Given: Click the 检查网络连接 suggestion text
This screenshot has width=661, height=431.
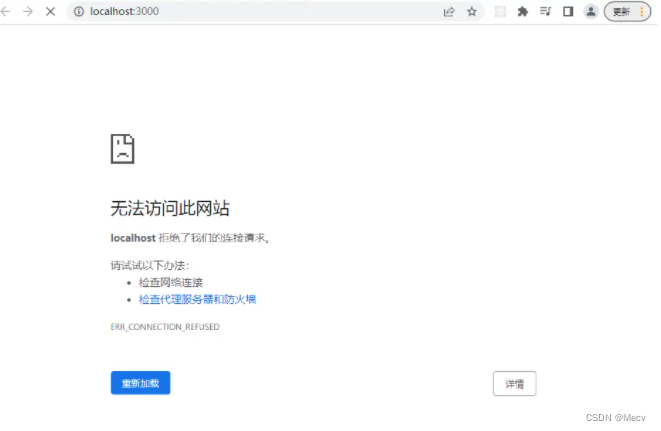Looking at the screenshot, I should point(171,283).
